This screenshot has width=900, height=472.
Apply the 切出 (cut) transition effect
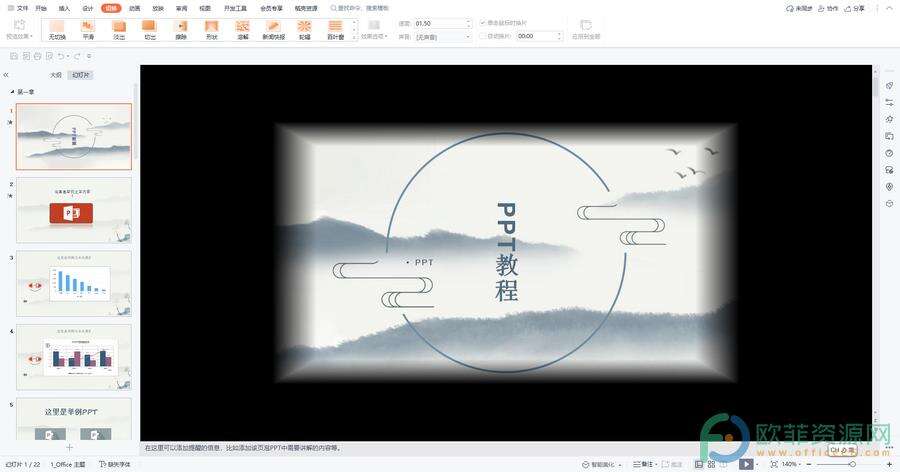pyautogui.click(x=150, y=29)
